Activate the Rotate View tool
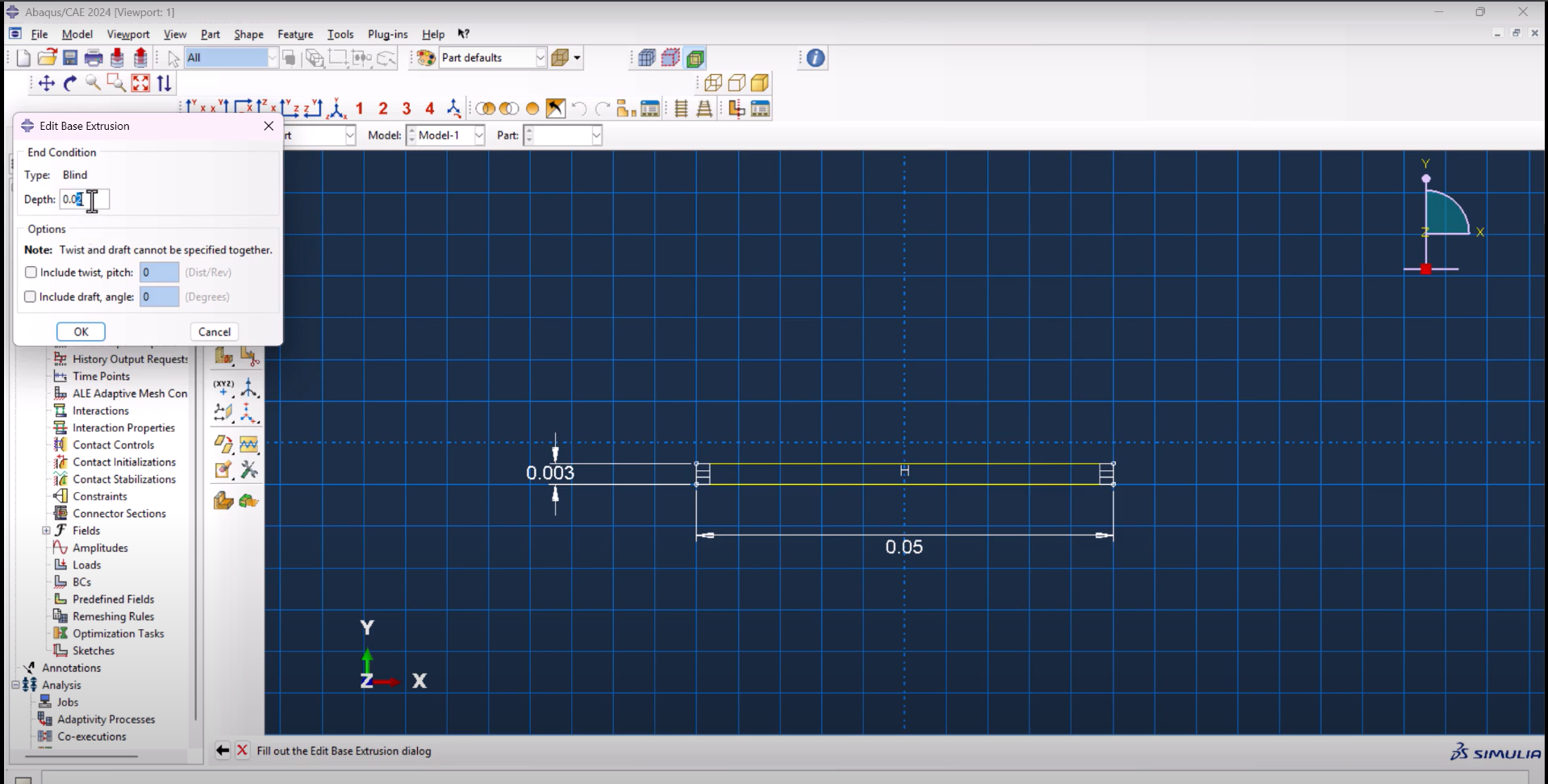The height and width of the screenshot is (784, 1548). [69, 83]
